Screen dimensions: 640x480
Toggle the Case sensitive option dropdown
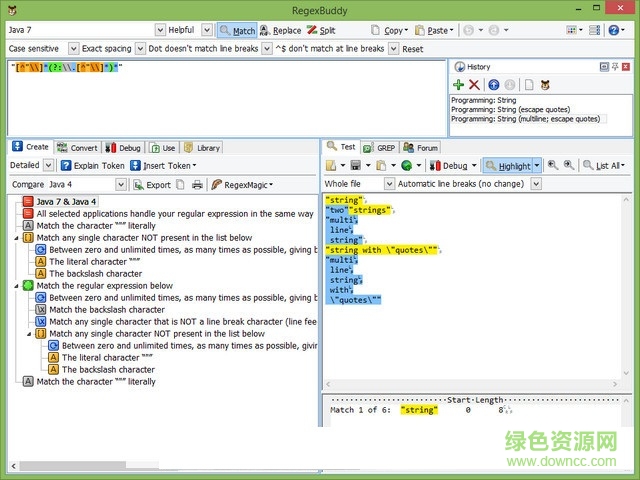pyautogui.click(x=73, y=49)
